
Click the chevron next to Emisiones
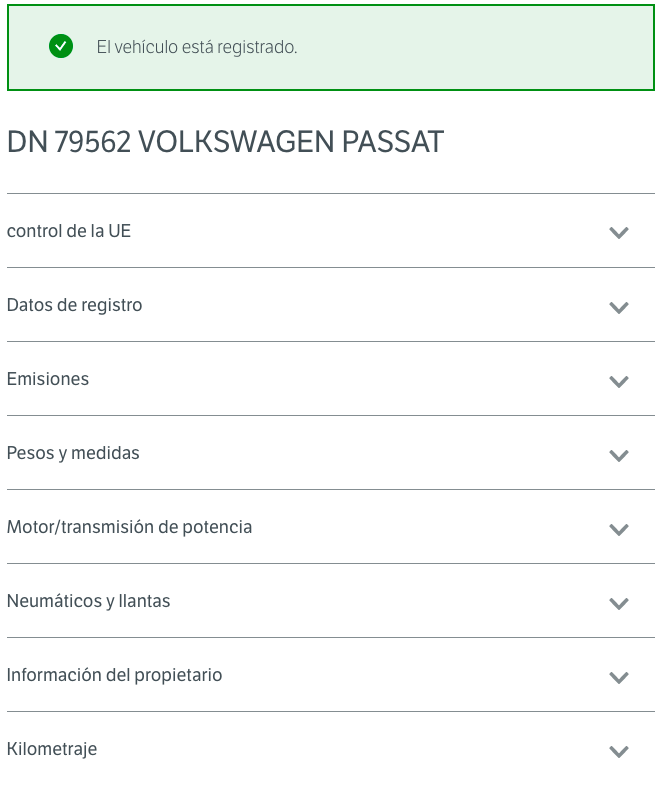coord(618,381)
